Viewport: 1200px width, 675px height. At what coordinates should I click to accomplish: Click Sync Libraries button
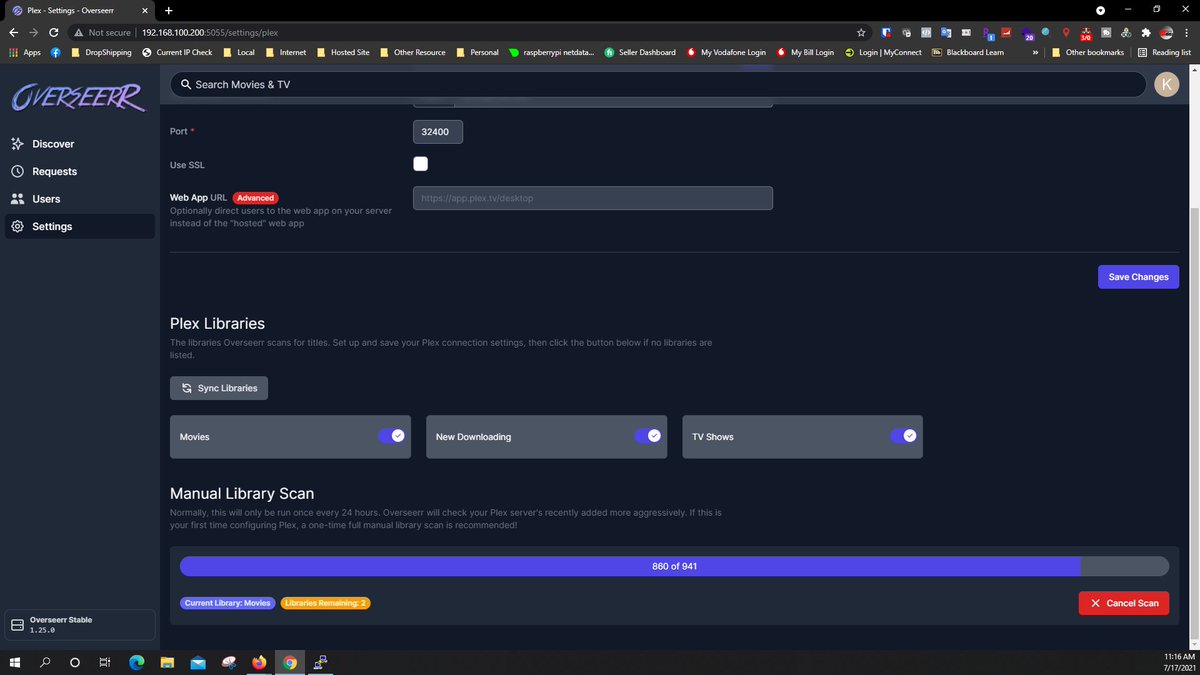(x=219, y=388)
